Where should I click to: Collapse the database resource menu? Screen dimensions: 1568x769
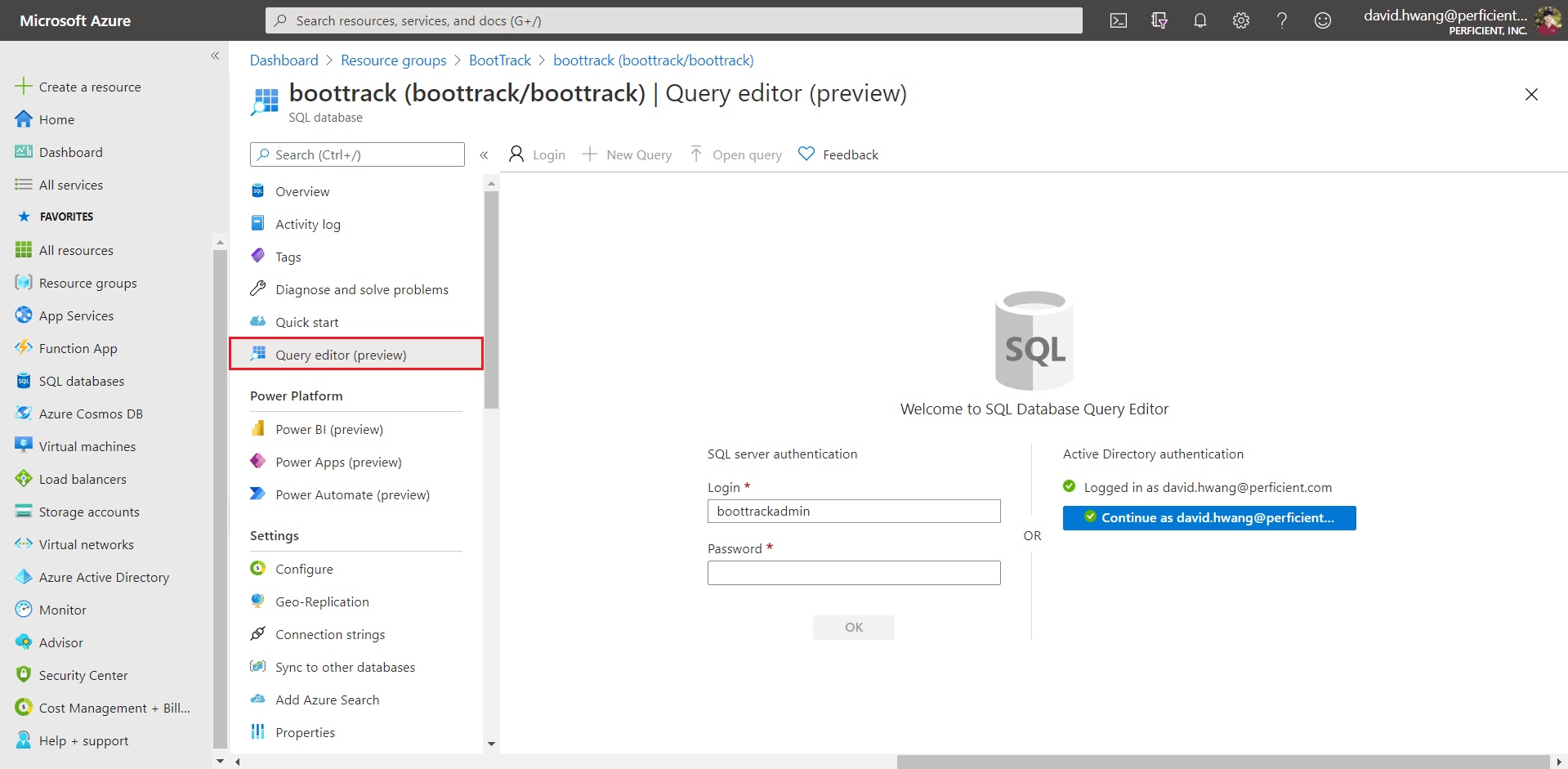484,154
